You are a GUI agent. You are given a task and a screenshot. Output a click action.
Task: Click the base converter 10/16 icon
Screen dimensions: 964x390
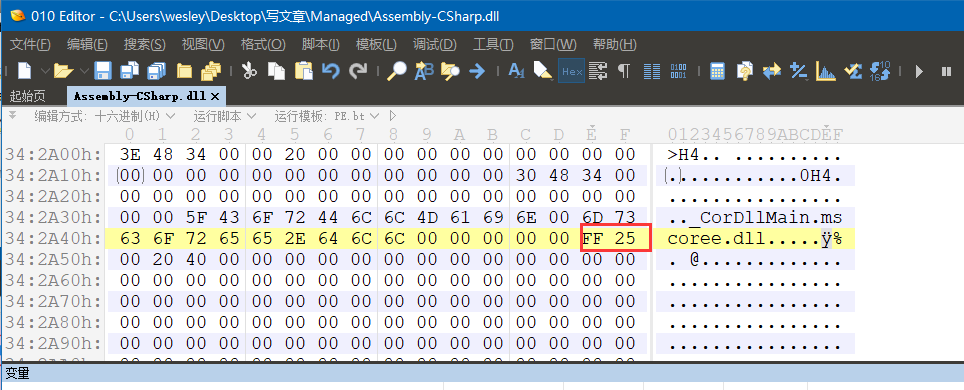pos(881,71)
